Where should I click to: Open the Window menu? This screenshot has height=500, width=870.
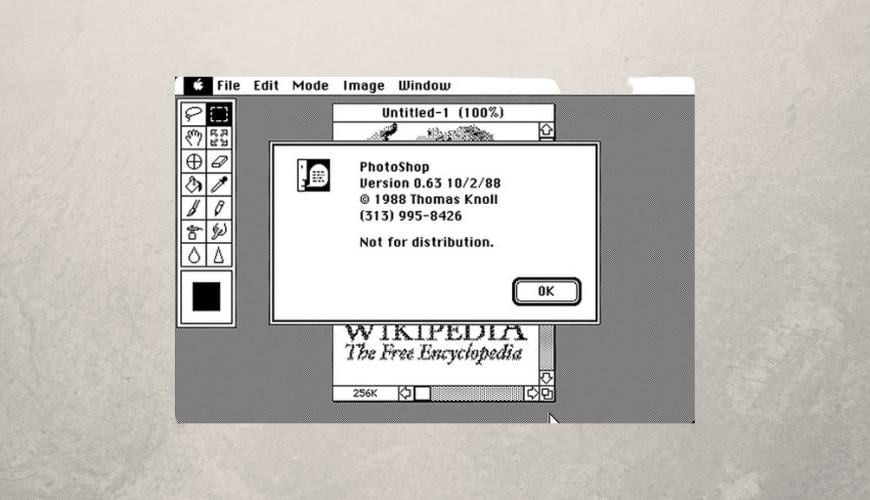[x=424, y=85]
